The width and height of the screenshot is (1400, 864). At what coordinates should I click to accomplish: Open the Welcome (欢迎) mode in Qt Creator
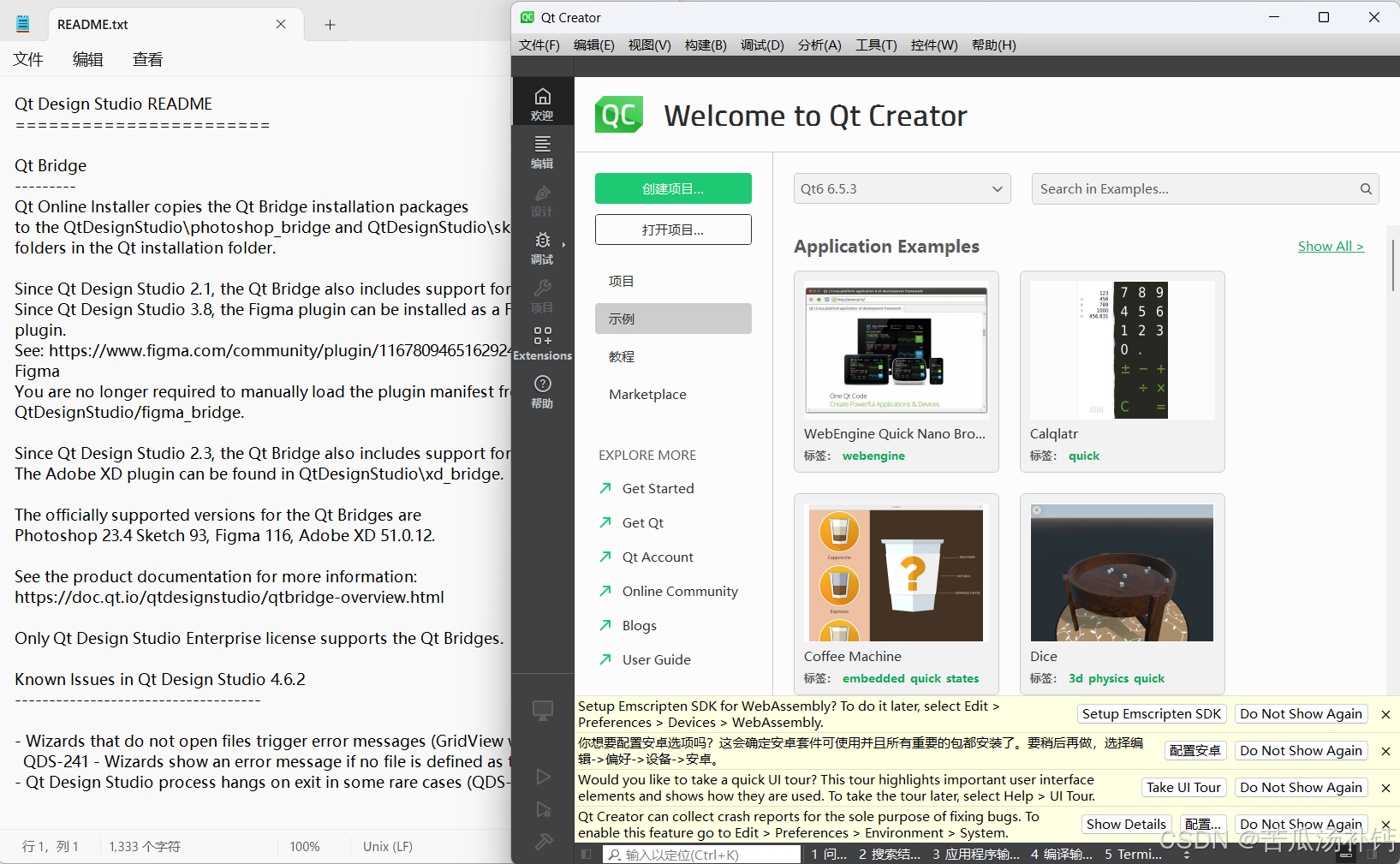coord(542,103)
